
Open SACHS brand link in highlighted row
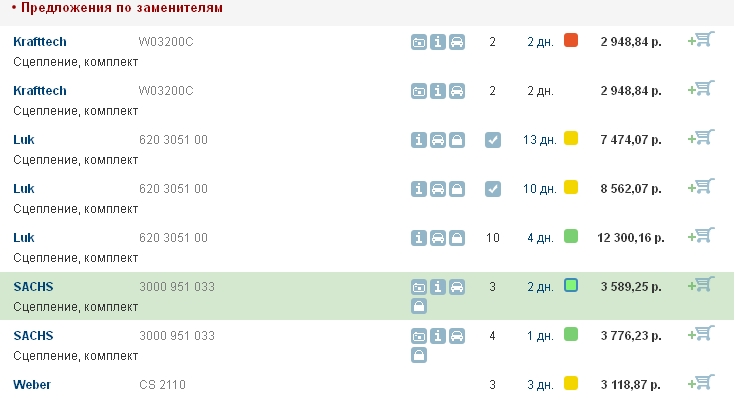(33, 286)
